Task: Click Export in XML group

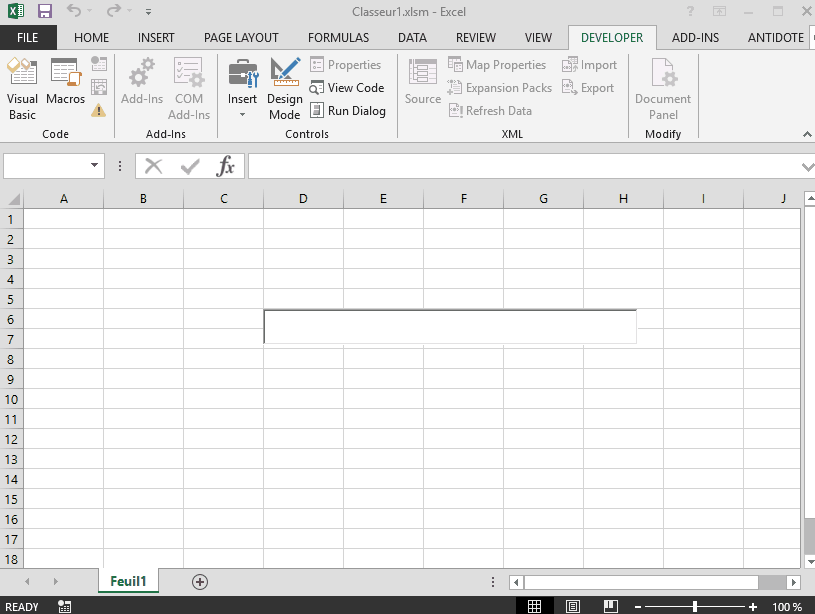Action: coord(589,87)
